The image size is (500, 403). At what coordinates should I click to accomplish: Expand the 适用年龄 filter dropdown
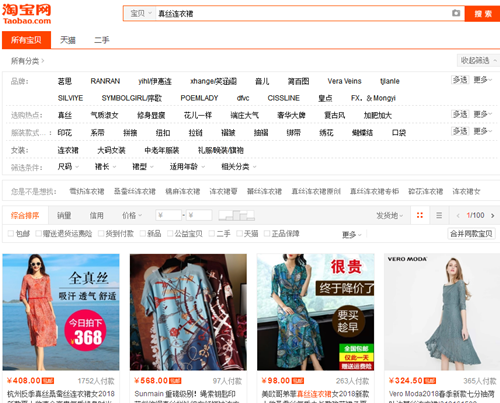coord(187,167)
